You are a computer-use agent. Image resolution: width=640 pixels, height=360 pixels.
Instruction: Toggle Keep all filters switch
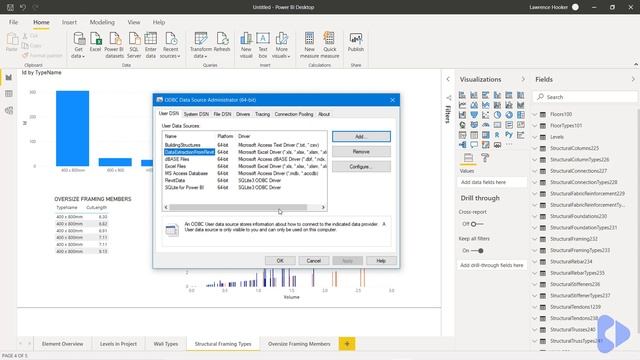click(477, 251)
